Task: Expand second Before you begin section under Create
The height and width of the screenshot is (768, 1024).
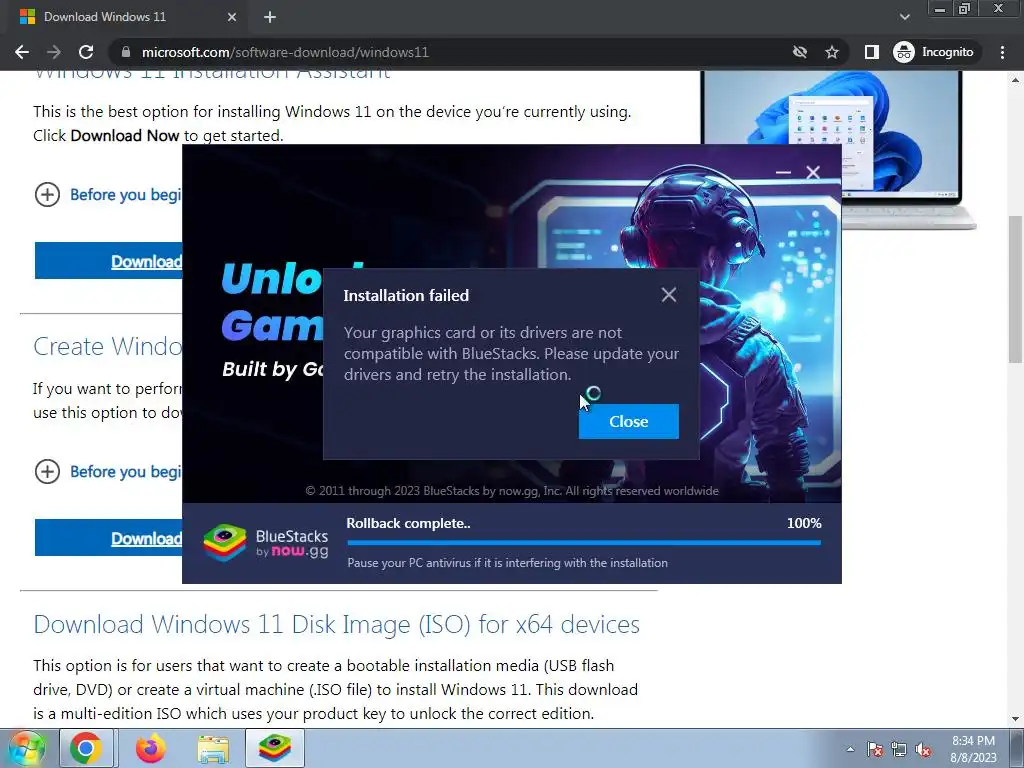Action: pyautogui.click(x=108, y=472)
